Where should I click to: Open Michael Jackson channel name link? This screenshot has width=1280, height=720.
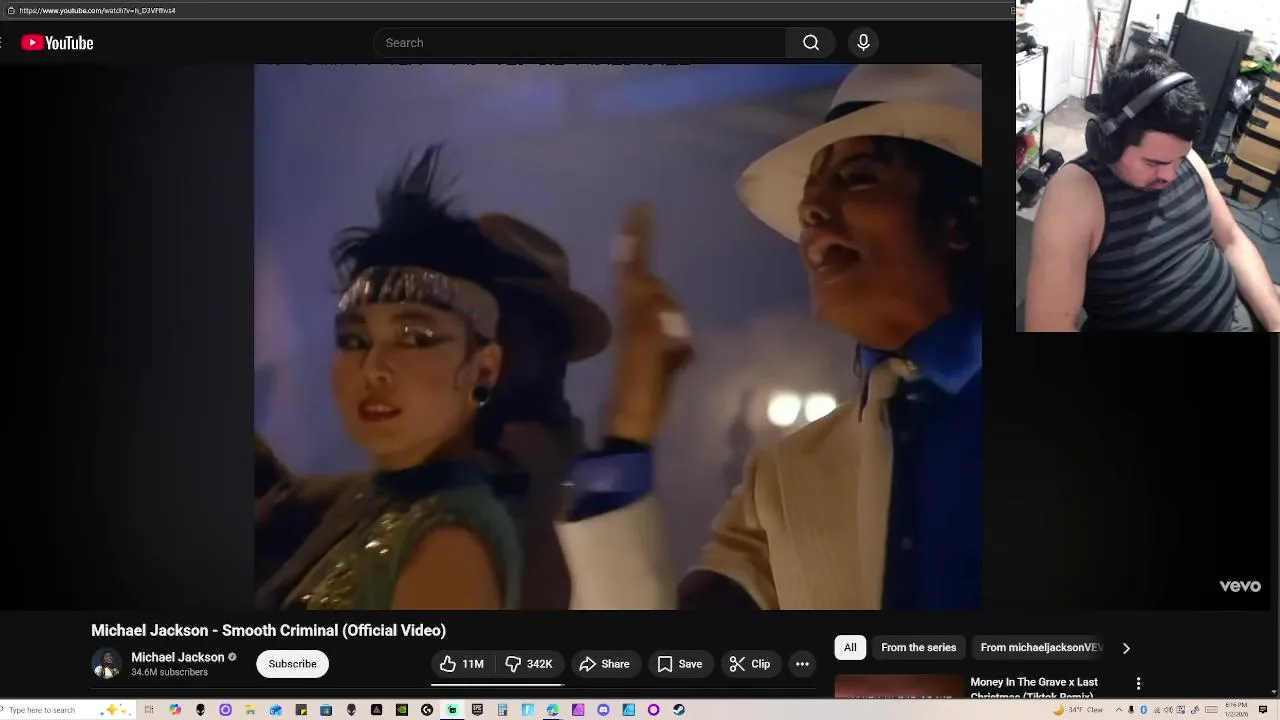coord(178,657)
